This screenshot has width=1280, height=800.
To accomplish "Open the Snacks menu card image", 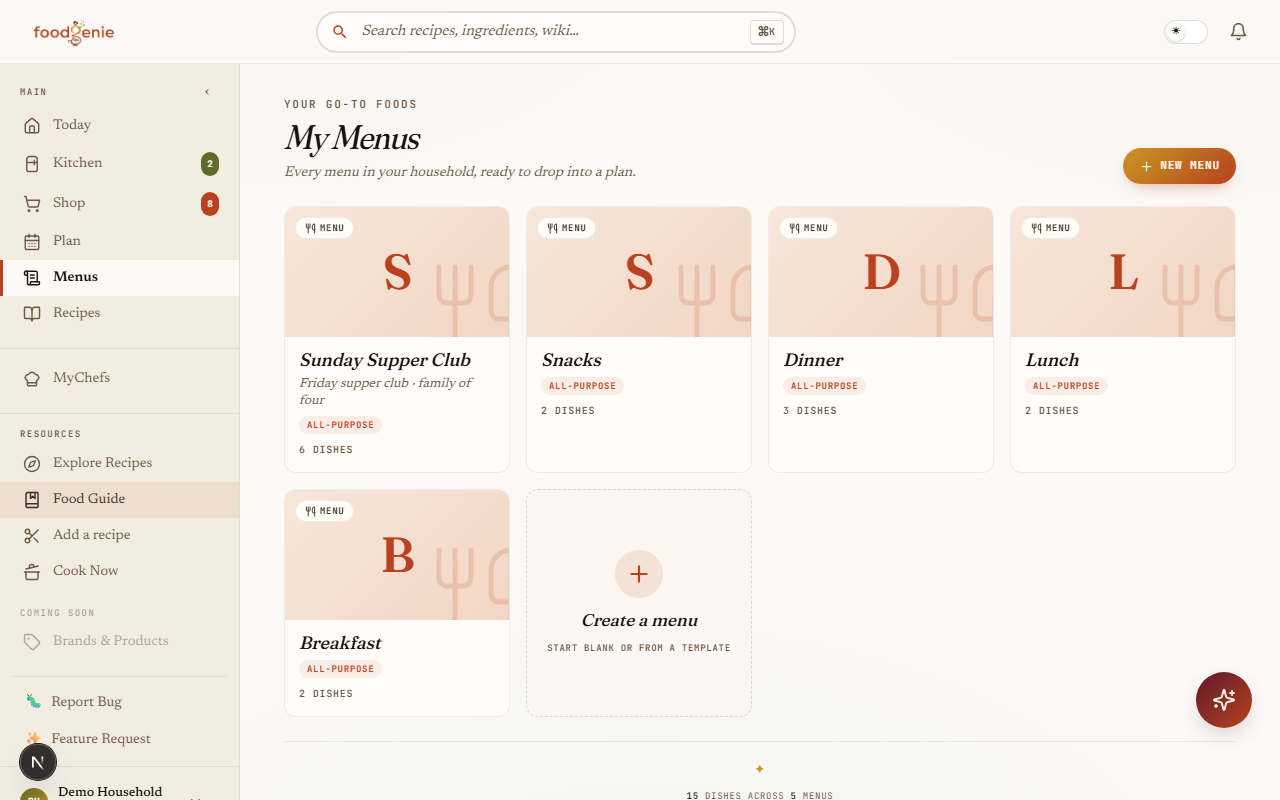I will [639, 272].
